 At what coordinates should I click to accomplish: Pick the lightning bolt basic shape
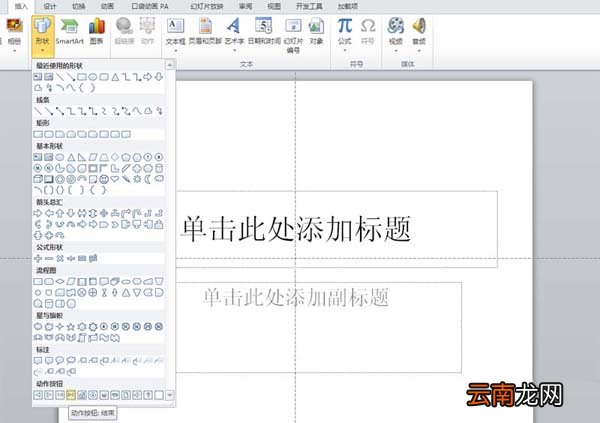[126, 179]
